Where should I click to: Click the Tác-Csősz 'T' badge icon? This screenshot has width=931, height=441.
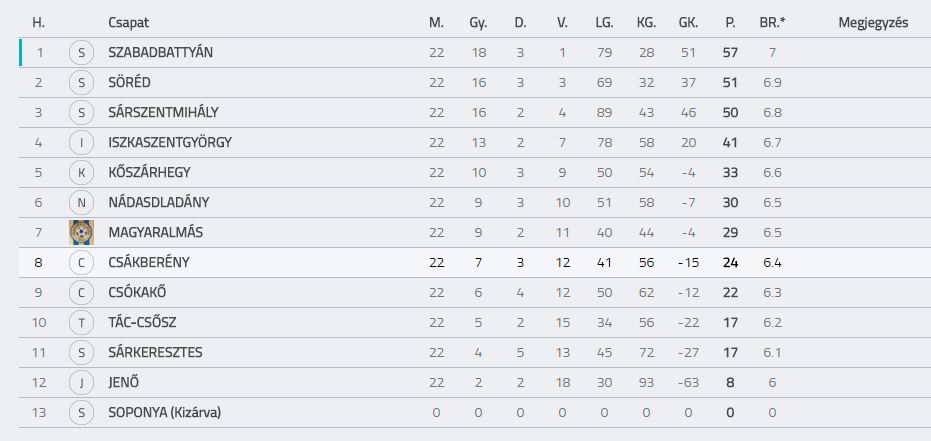click(81, 322)
